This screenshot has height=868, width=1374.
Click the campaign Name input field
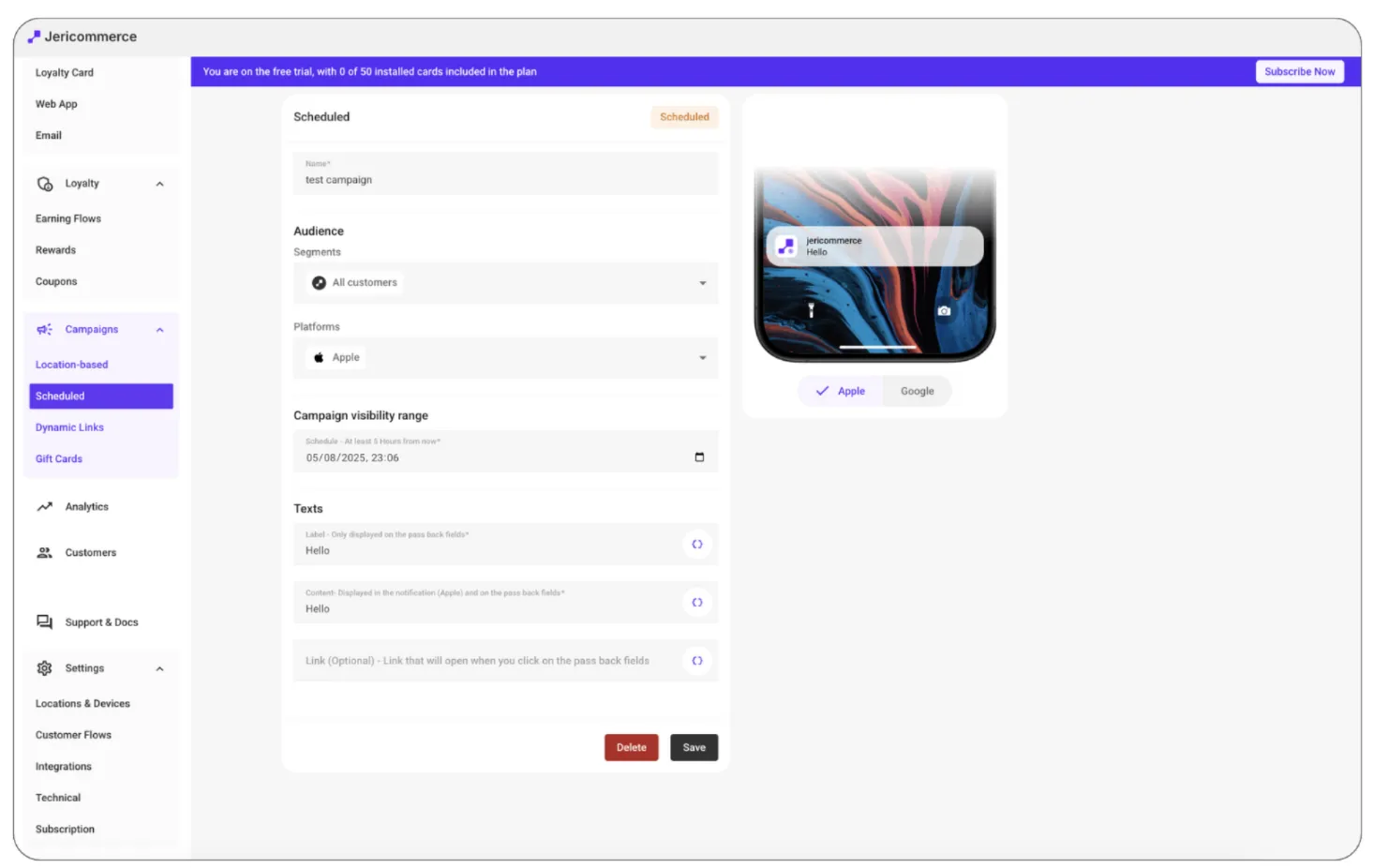click(x=505, y=179)
